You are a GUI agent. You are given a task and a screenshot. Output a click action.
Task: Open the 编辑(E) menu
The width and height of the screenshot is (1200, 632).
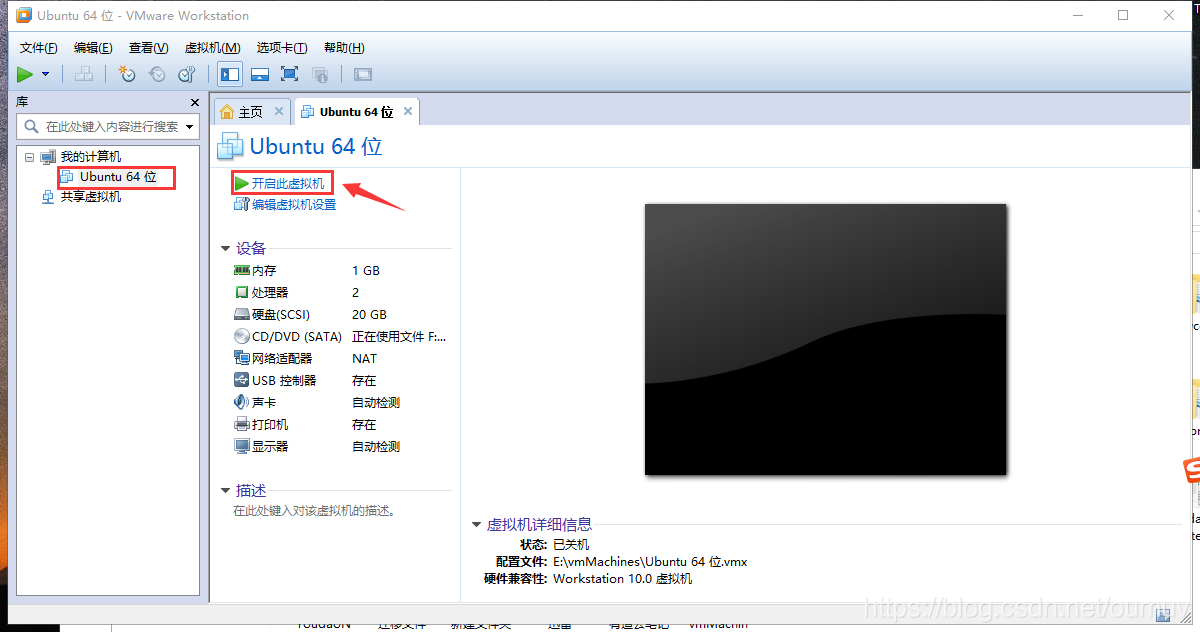pos(93,48)
